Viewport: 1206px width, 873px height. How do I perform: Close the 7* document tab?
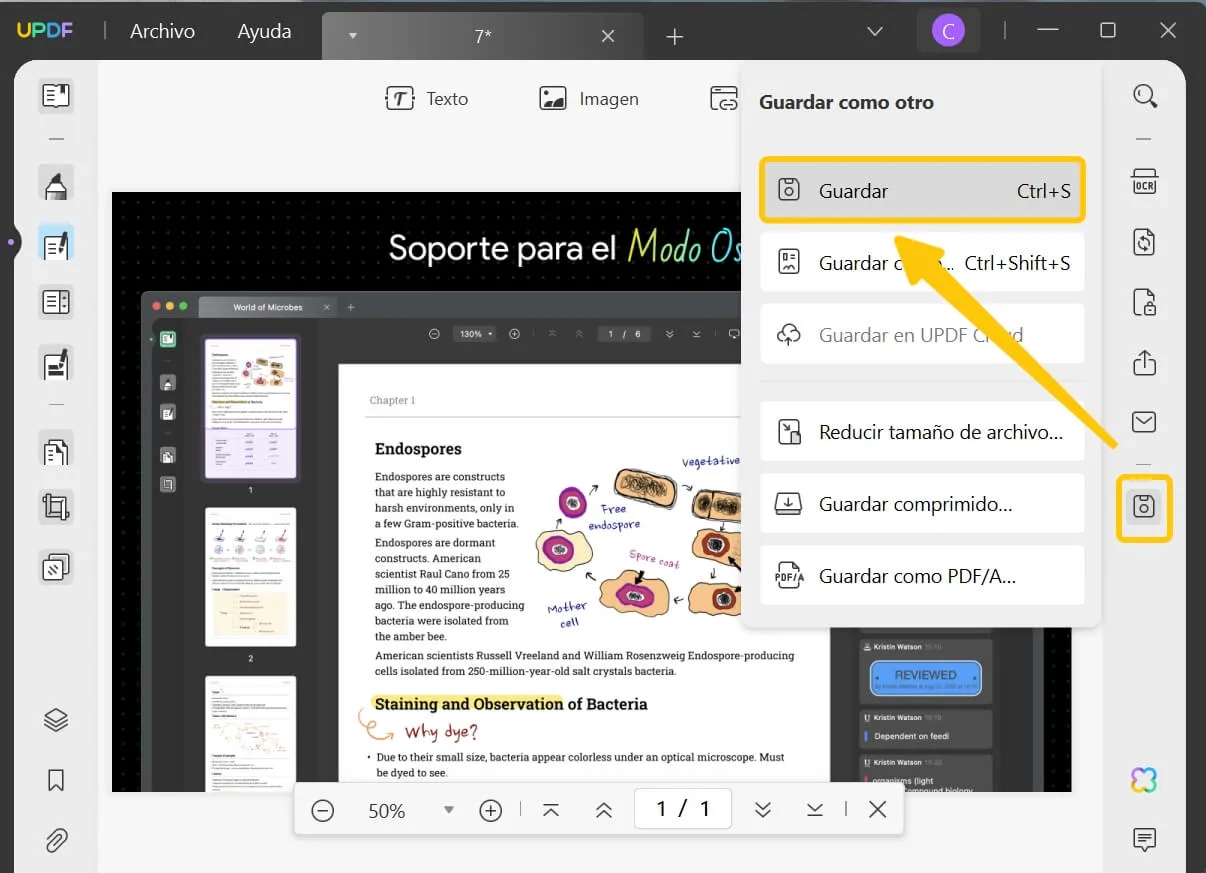(x=608, y=36)
